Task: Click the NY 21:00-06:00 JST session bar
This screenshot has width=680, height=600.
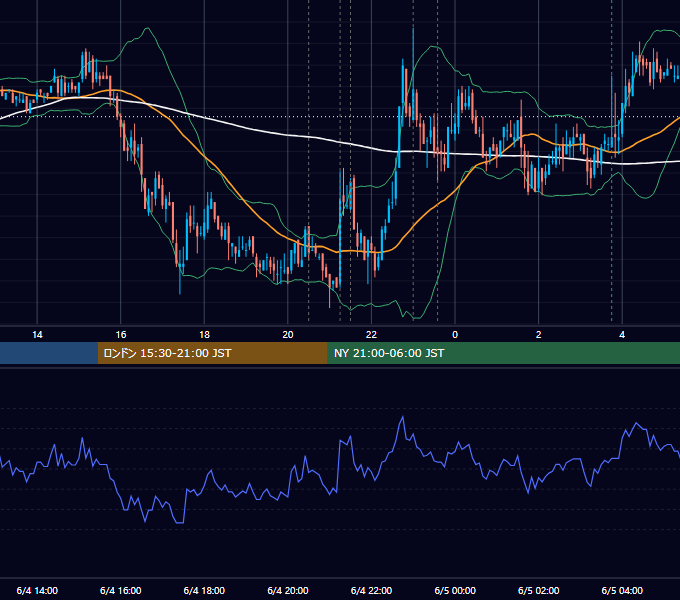Action: pos(503,353)
